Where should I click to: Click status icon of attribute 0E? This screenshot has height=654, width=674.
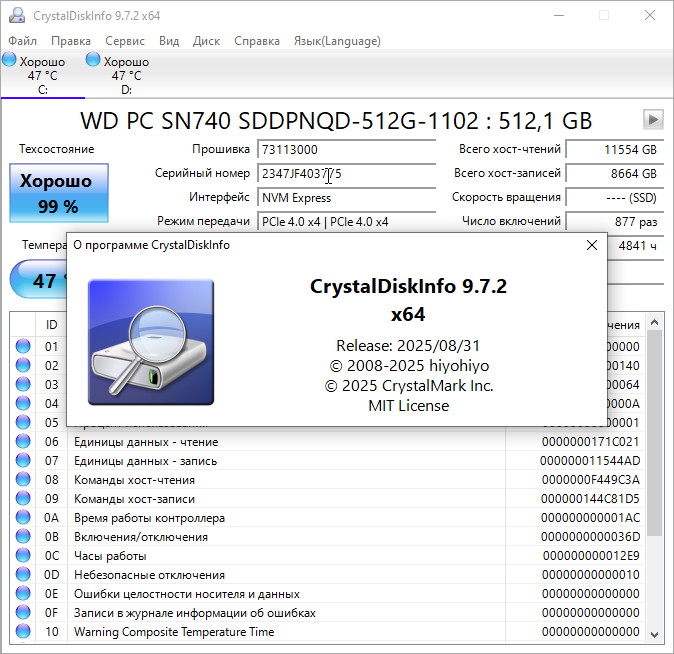click(x=23, y=593)
